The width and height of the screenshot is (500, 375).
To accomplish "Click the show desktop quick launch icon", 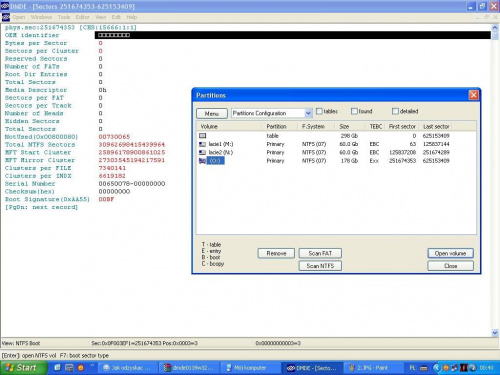I will click(x=69, y=367).
